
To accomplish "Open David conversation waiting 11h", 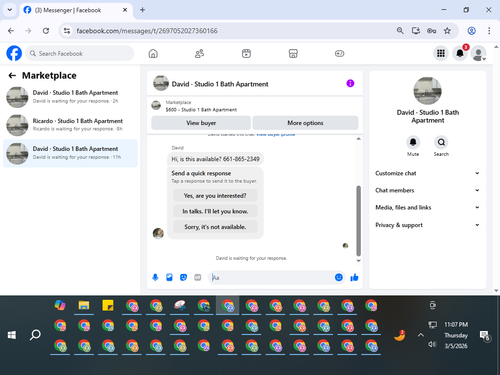I will tap(70, 153).
